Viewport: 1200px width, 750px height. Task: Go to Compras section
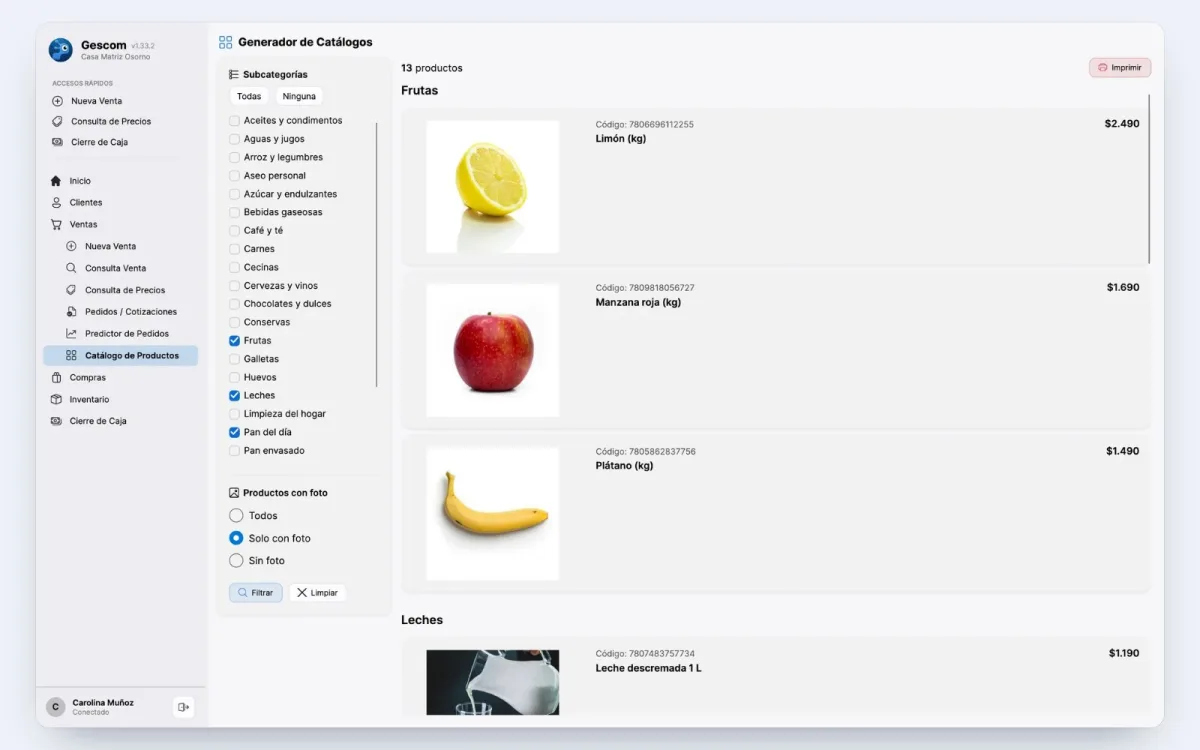tap(120, 378)
